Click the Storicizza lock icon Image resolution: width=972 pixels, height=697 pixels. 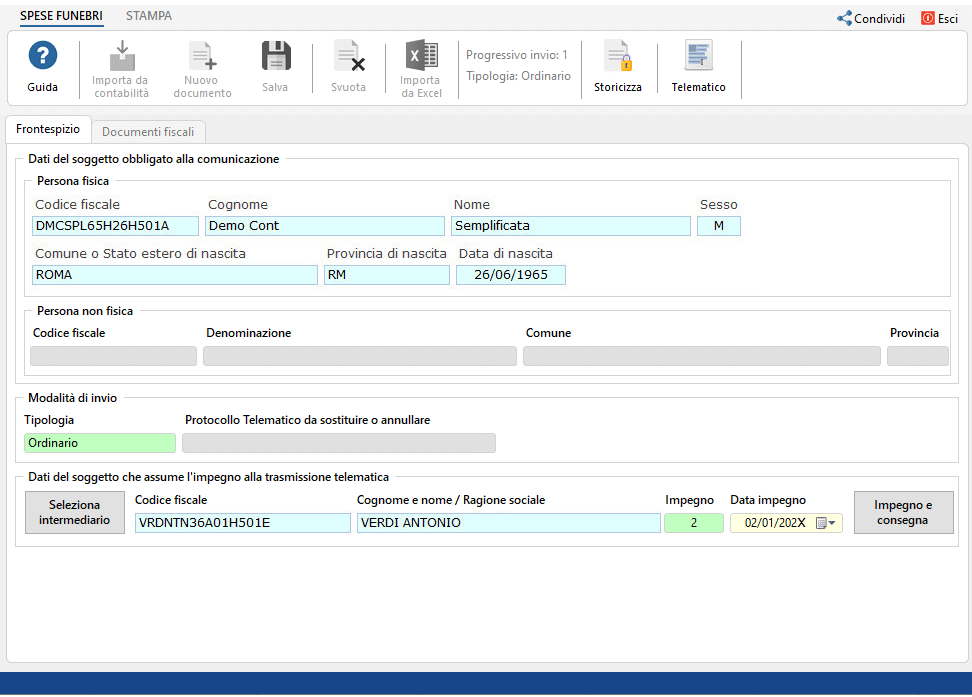click(617, 56)
